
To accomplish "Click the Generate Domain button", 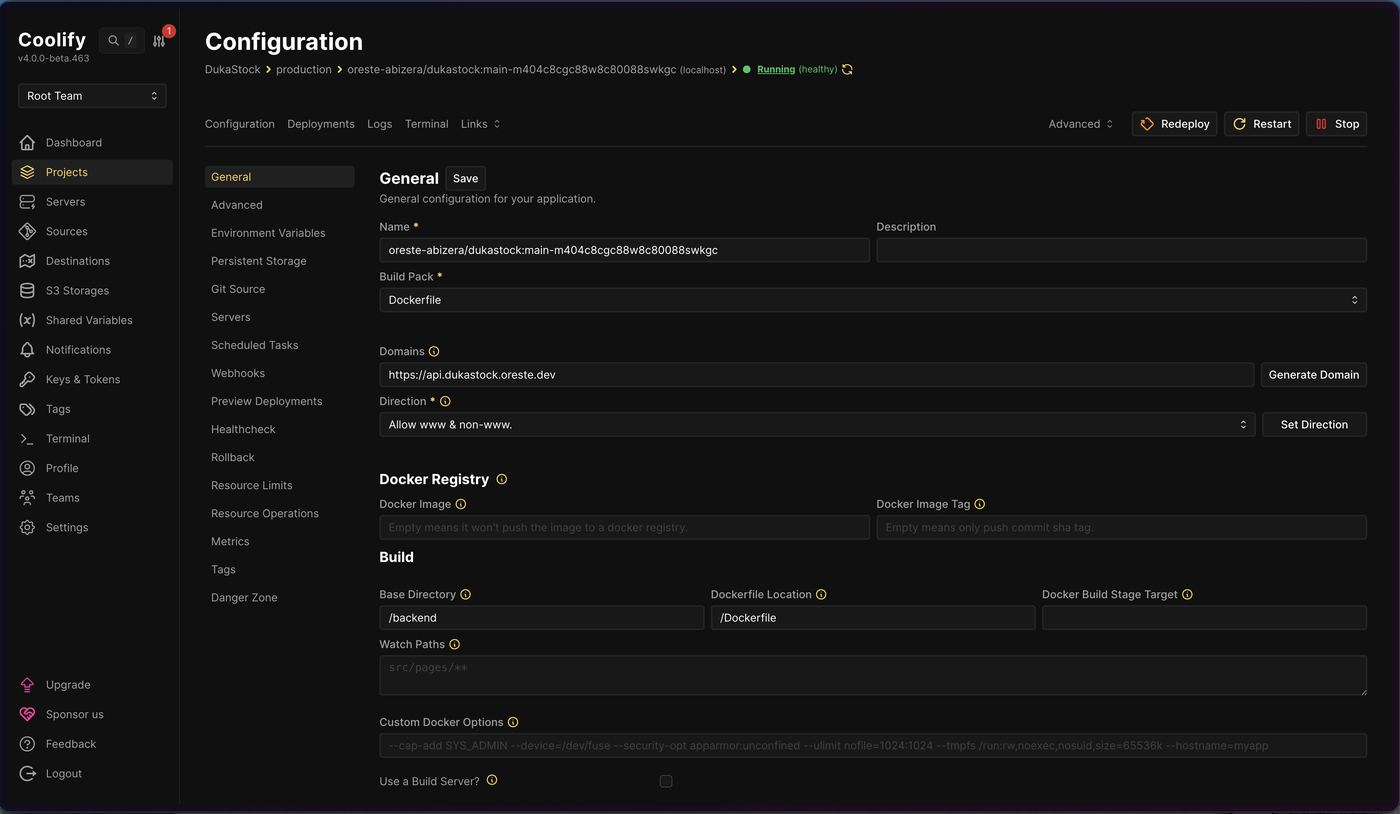I will 1313,375.
